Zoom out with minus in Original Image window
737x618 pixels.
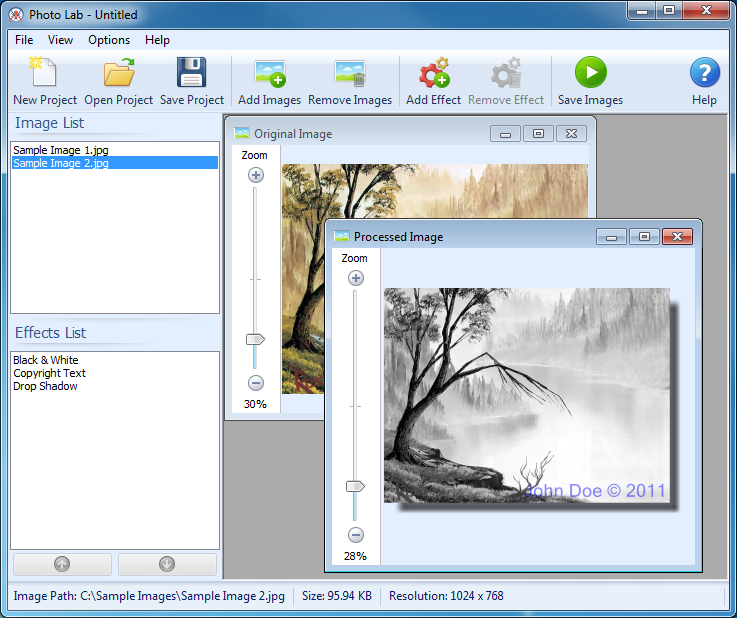(x=256, y=383)
